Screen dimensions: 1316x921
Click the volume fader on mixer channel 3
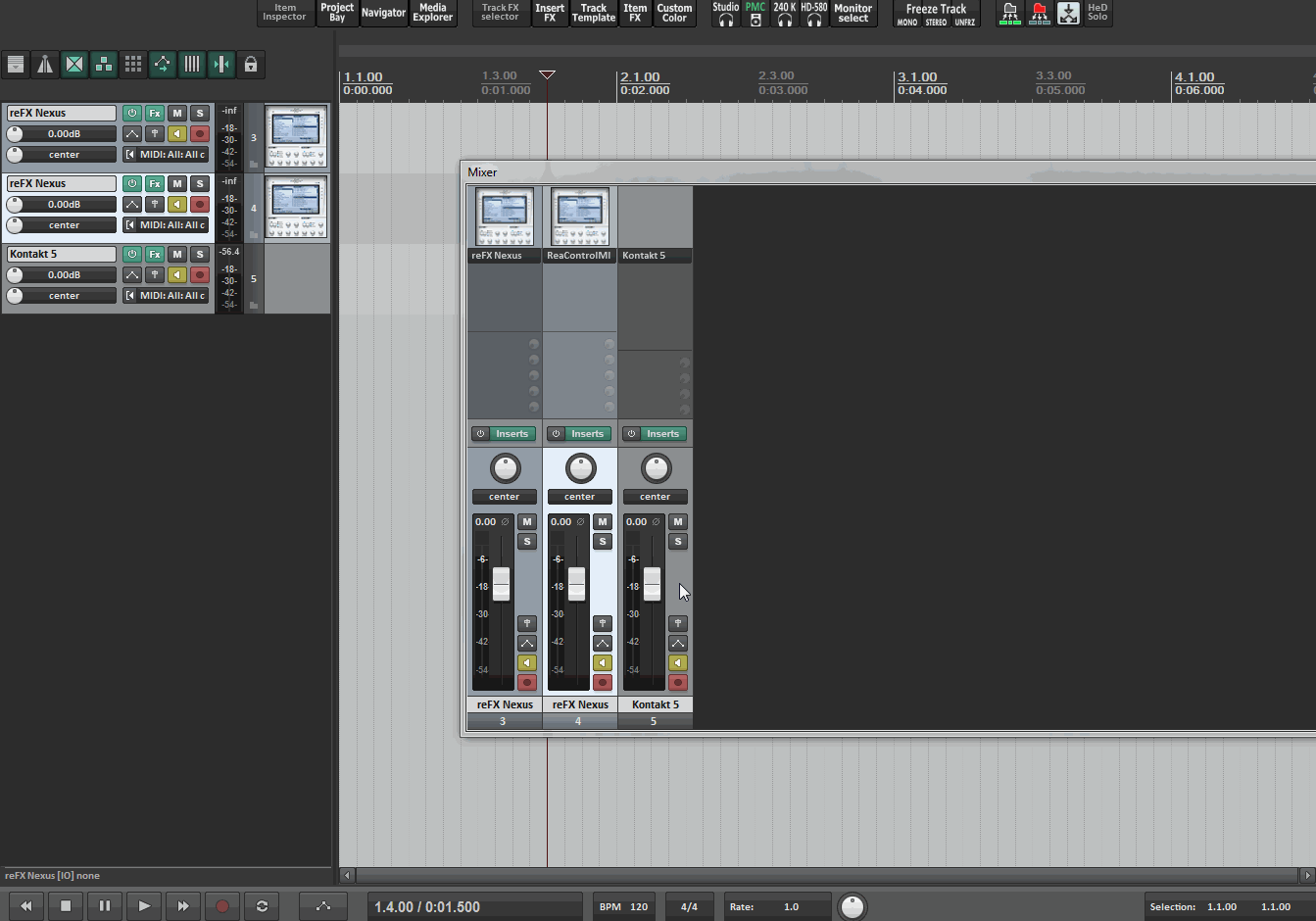click(x=502, y=584)
